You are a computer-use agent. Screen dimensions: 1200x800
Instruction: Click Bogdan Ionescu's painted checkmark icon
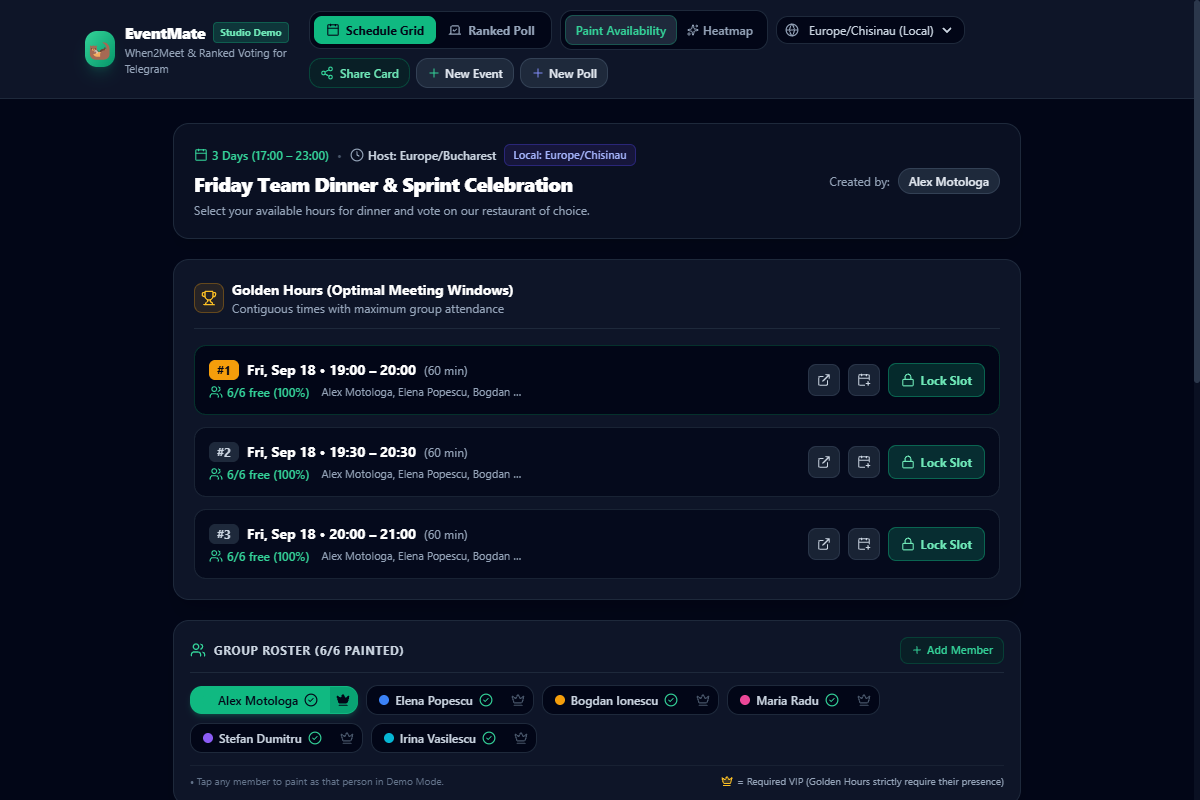[671, 700]
